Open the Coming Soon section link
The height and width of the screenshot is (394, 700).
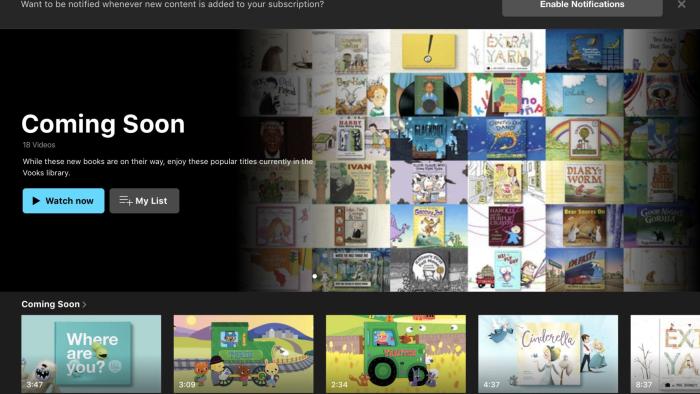tap(50, 304)
